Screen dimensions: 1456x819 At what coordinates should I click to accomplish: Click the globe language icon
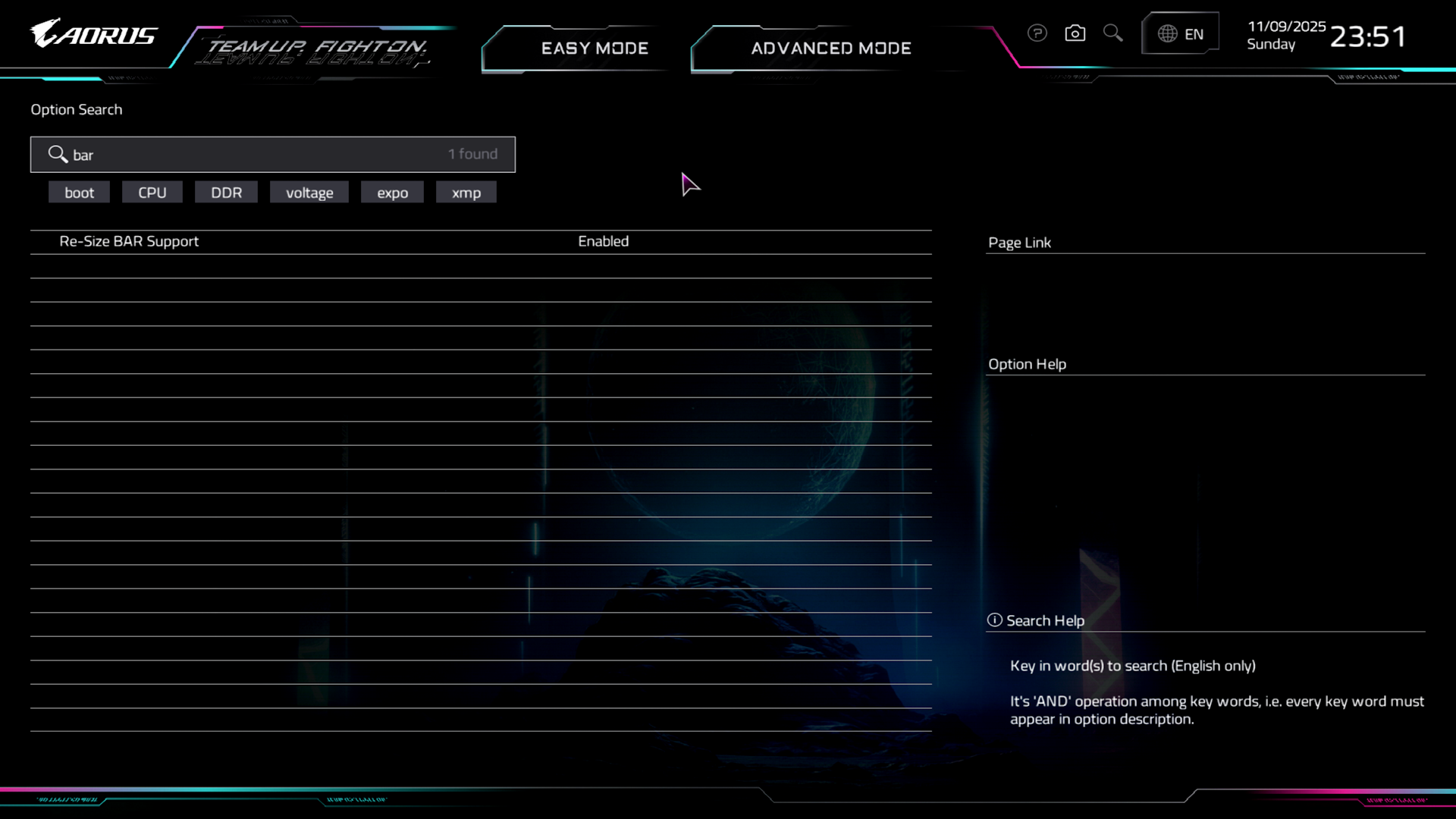1167,34
